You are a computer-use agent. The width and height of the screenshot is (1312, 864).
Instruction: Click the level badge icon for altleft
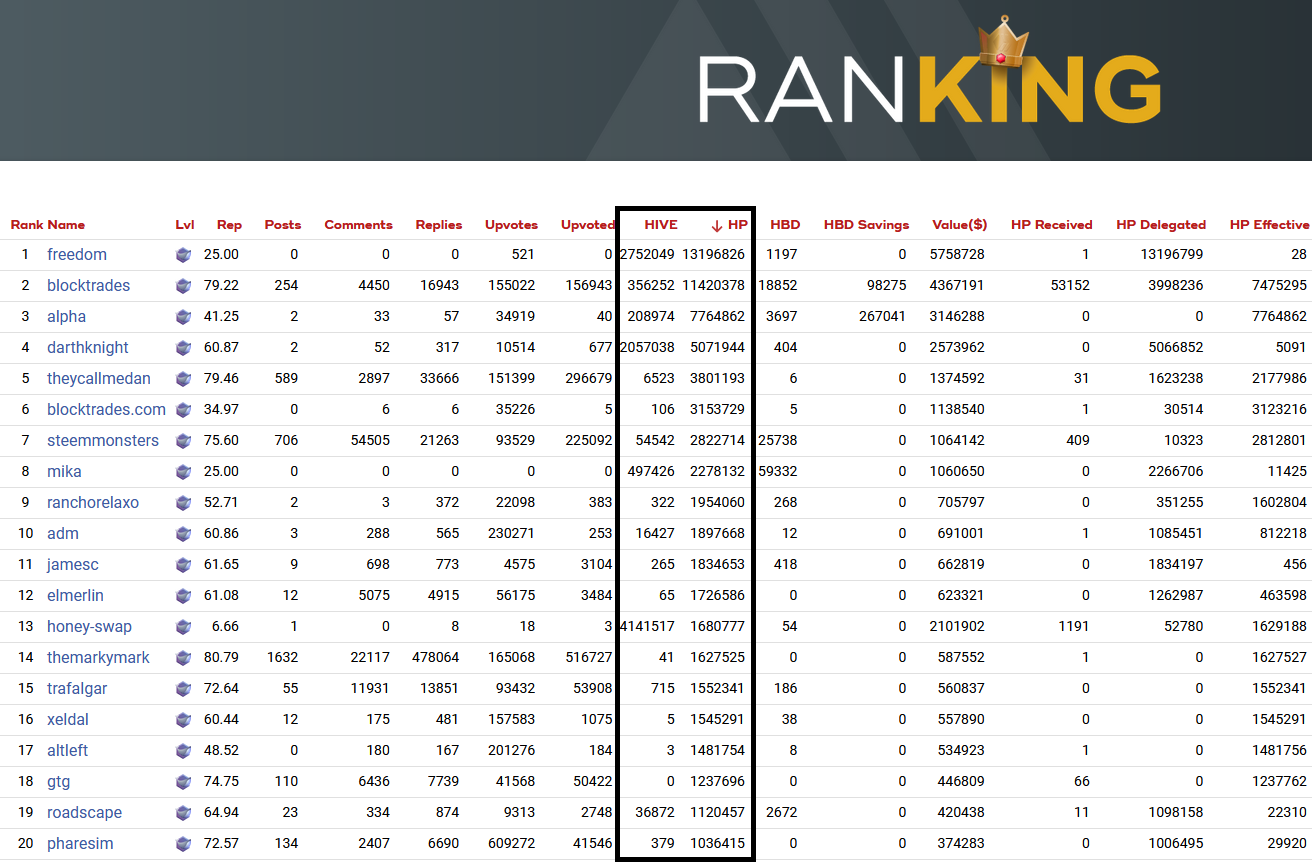pos(183,751)
